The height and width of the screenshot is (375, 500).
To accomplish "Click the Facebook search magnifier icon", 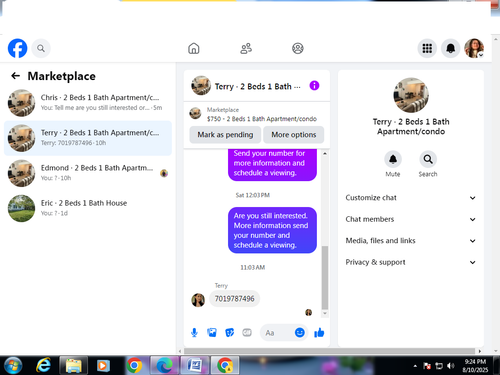I will [x=41, y=48].
